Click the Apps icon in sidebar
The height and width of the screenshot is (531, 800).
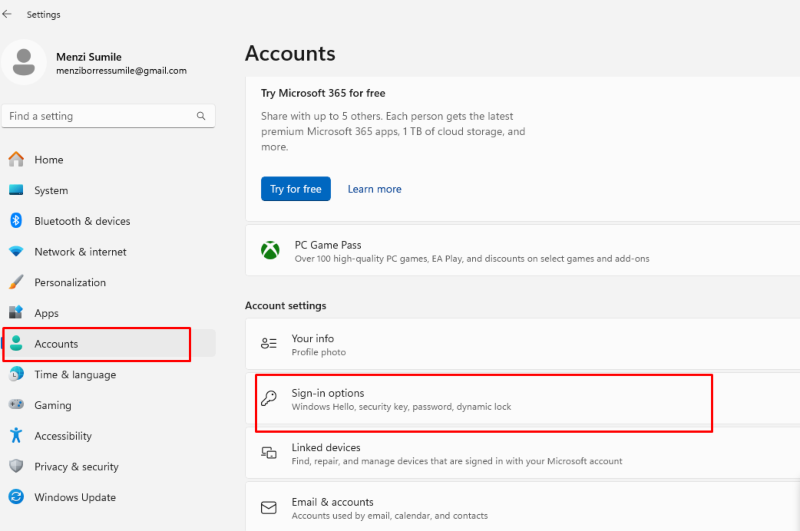click(16, 312)
